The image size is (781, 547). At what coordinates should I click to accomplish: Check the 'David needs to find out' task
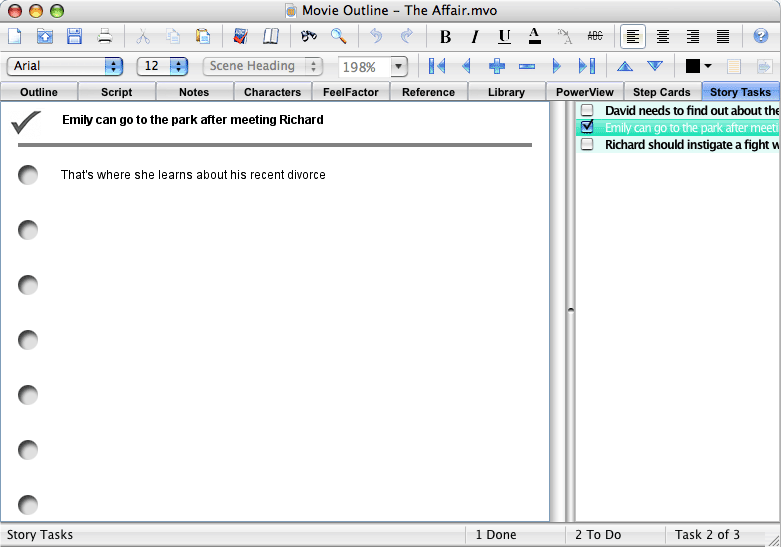pos(587,110)
